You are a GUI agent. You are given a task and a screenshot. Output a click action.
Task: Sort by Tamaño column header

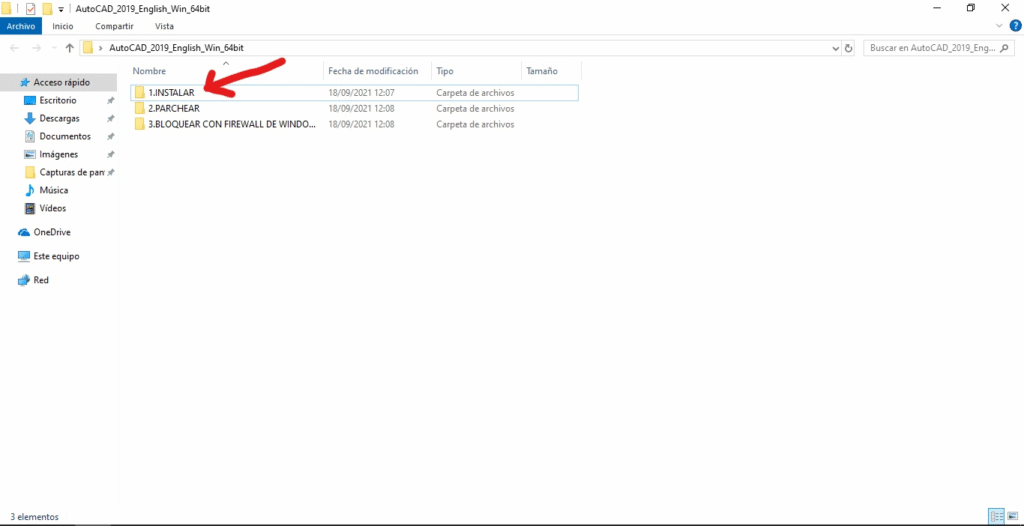(x=542, y=71)
